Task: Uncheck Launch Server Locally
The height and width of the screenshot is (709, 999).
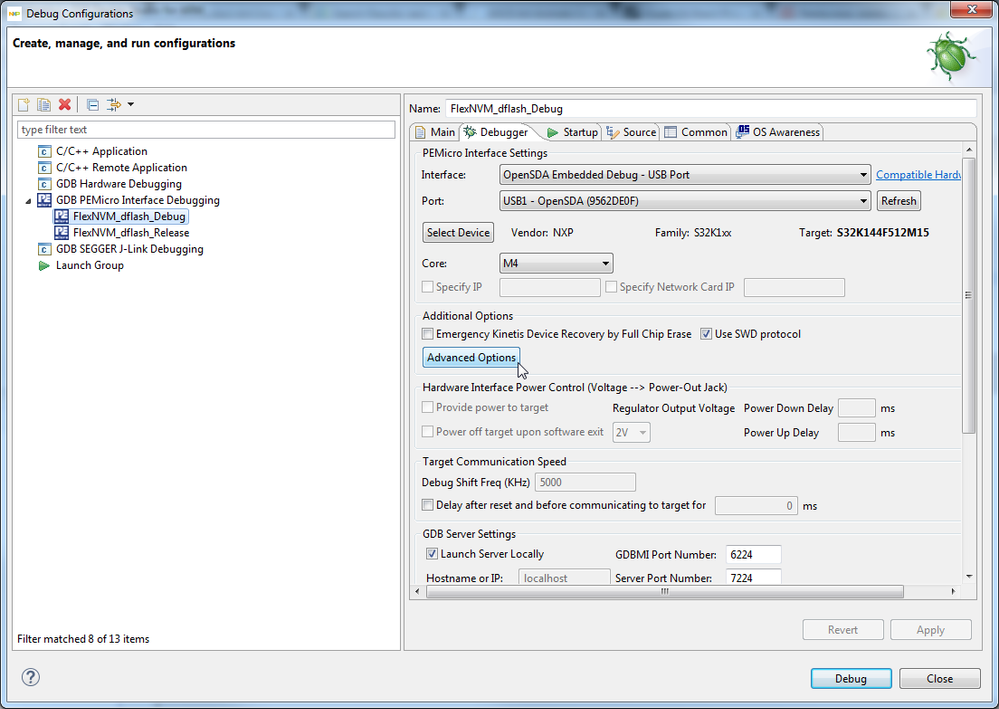Action: pos(432,554)
